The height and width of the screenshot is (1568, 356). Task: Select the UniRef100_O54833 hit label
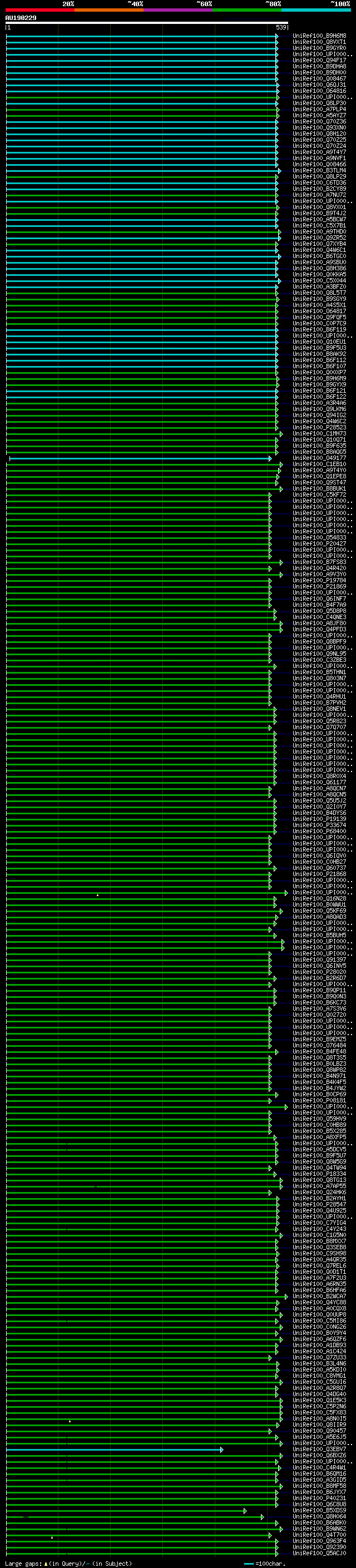click(319, 537)
